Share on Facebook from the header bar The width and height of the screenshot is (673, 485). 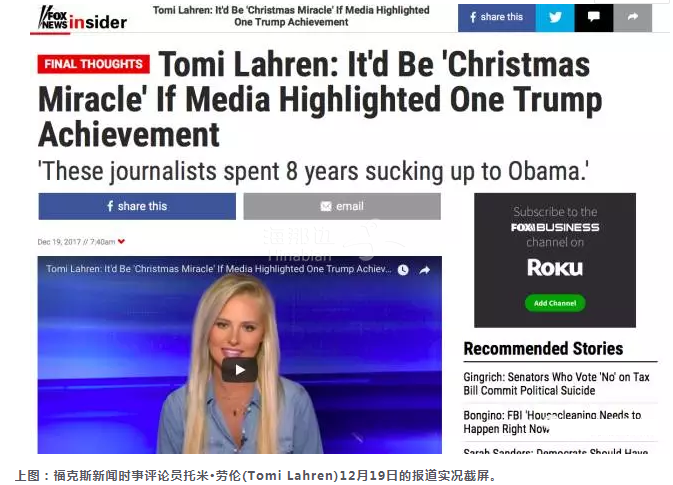point(497,18)
